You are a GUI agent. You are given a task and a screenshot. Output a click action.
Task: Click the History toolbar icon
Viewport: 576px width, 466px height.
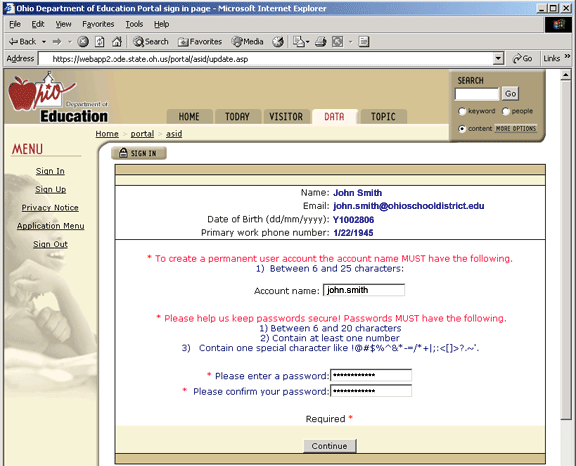tap(278, 42)
